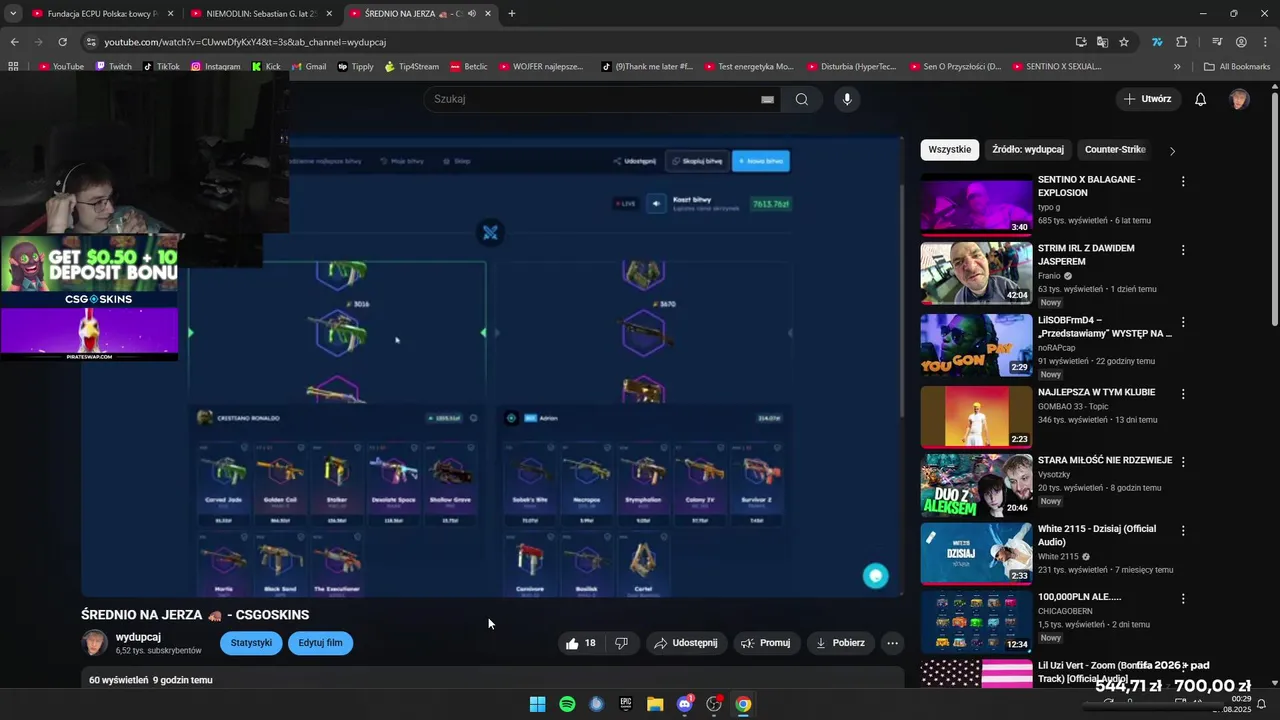This screenshot has width=1280, height=720.
Task: Reload the page in Chrome
Action: [x=62, y=42]
